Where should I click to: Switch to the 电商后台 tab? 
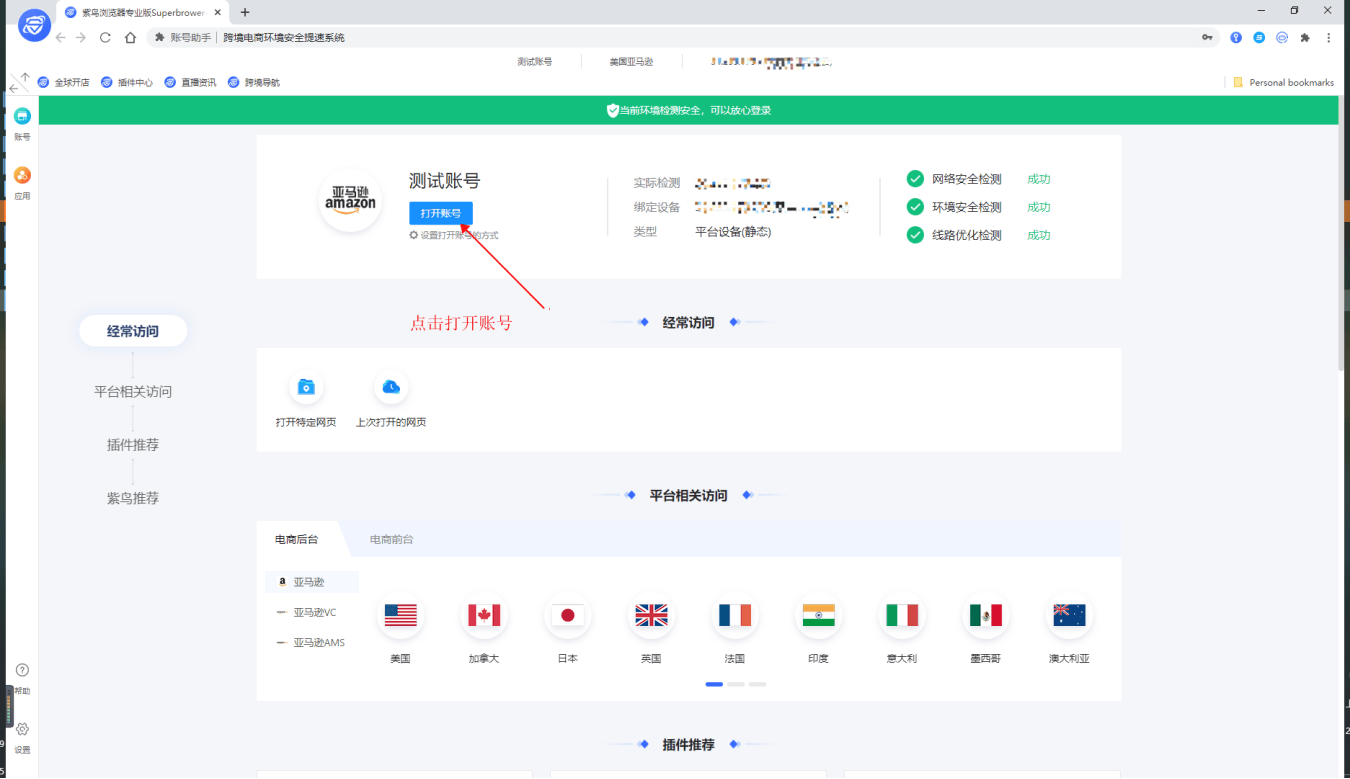[x=297, y=539]
